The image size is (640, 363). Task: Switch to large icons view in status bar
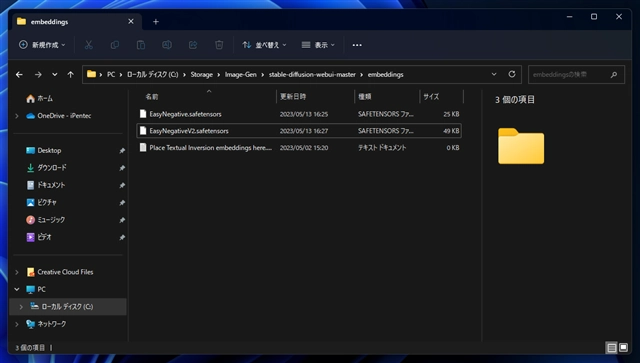pyautogui.click(x=623, y=347)
